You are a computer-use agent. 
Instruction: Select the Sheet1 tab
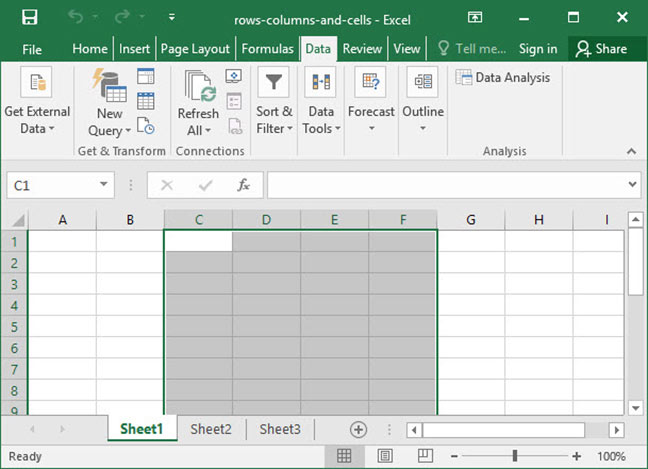(142, 429)
